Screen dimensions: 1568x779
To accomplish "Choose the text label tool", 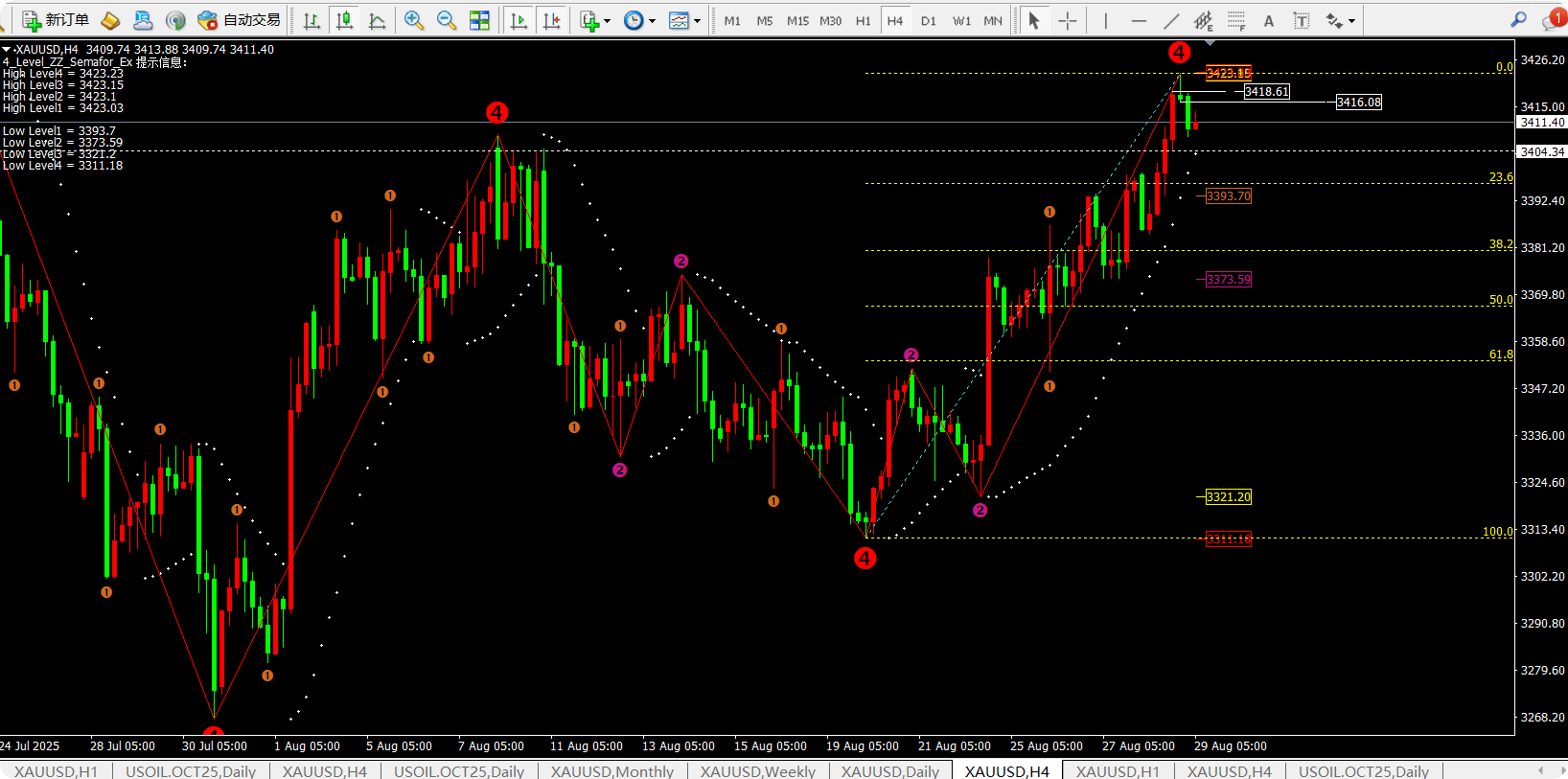I will [x=1301, y=20].
